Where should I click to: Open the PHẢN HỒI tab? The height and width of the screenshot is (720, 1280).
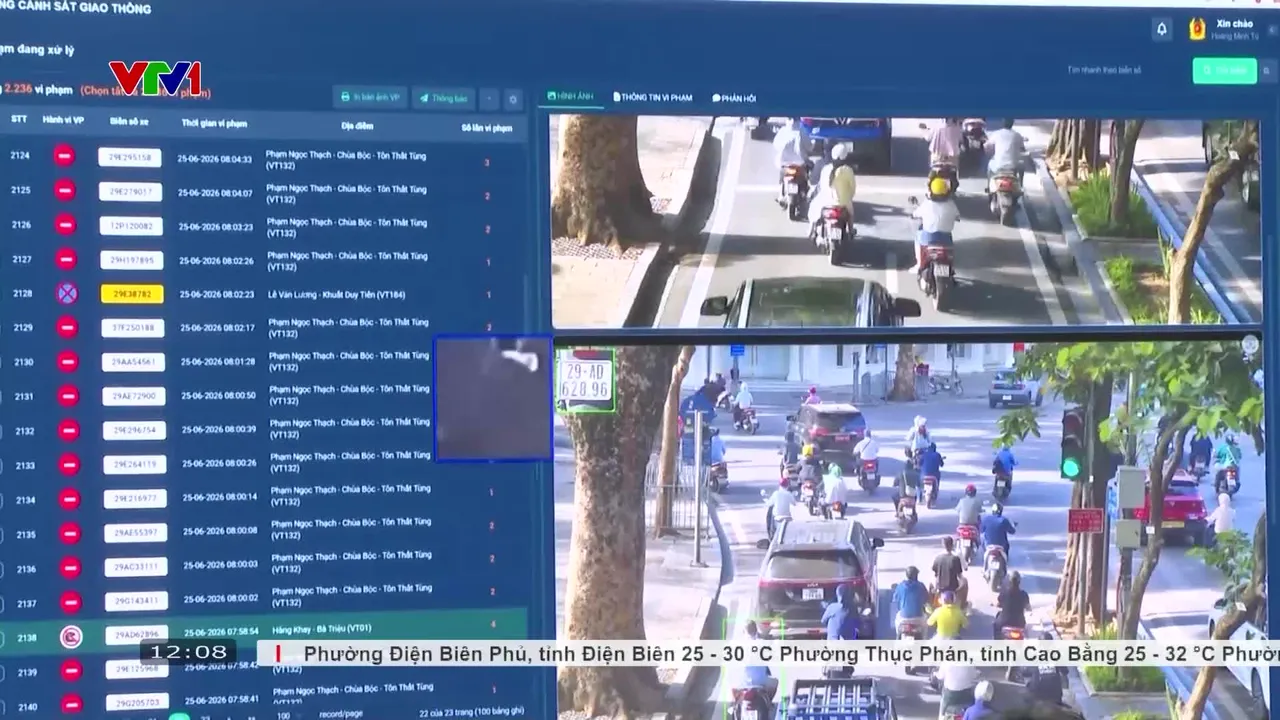coord(734,98)
